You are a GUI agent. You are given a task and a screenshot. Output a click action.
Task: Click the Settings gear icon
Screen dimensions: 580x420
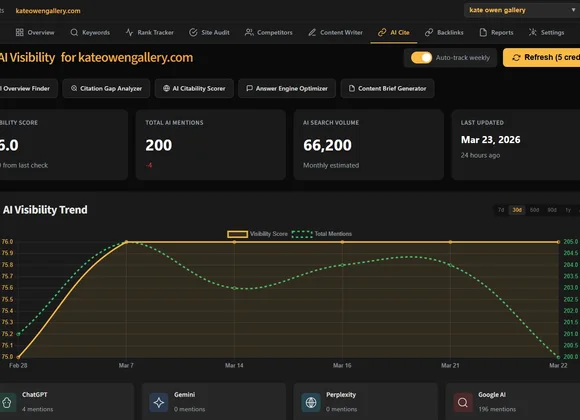[x=533, y=33]
